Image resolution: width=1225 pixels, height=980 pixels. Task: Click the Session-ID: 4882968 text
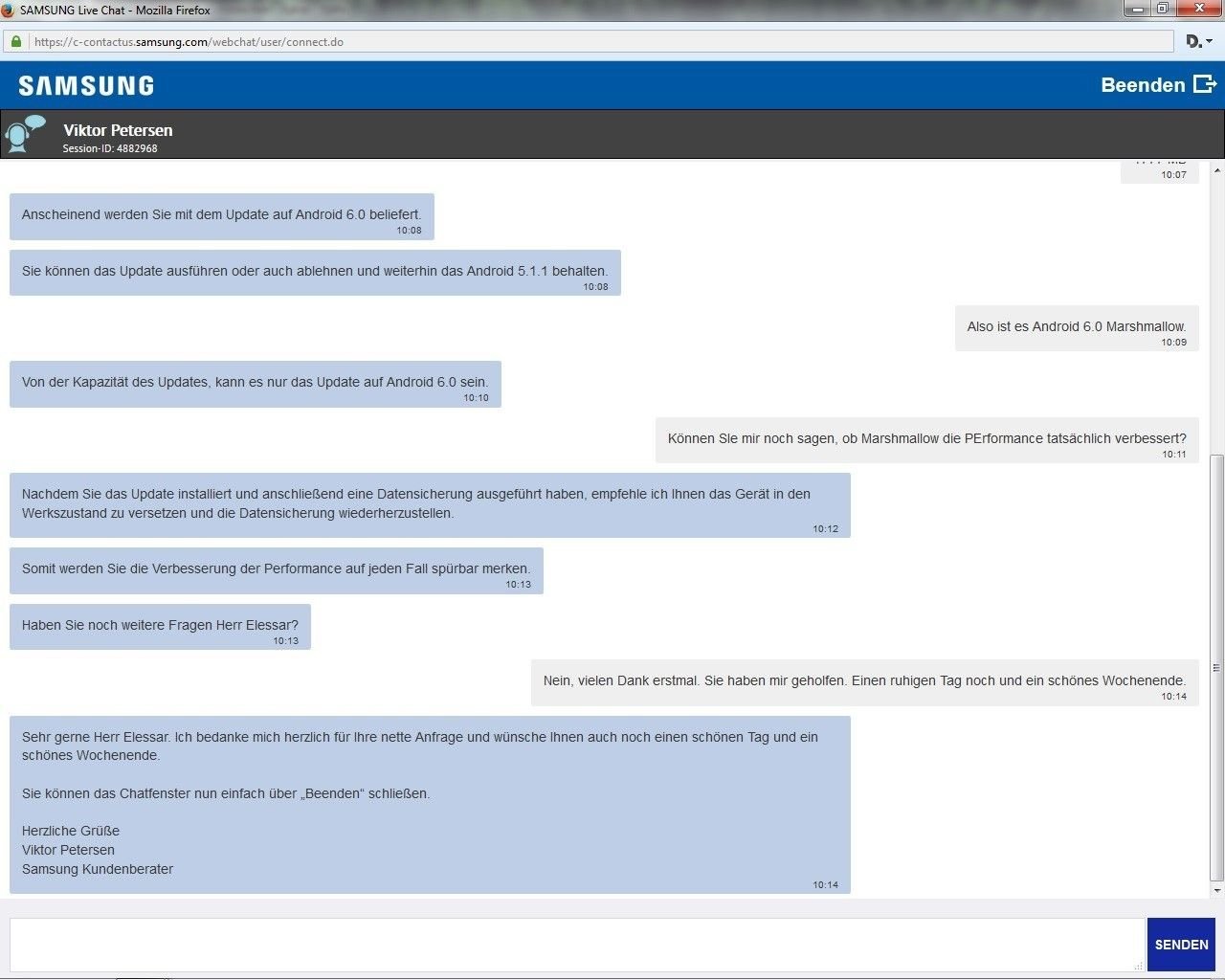click(110, 148)
